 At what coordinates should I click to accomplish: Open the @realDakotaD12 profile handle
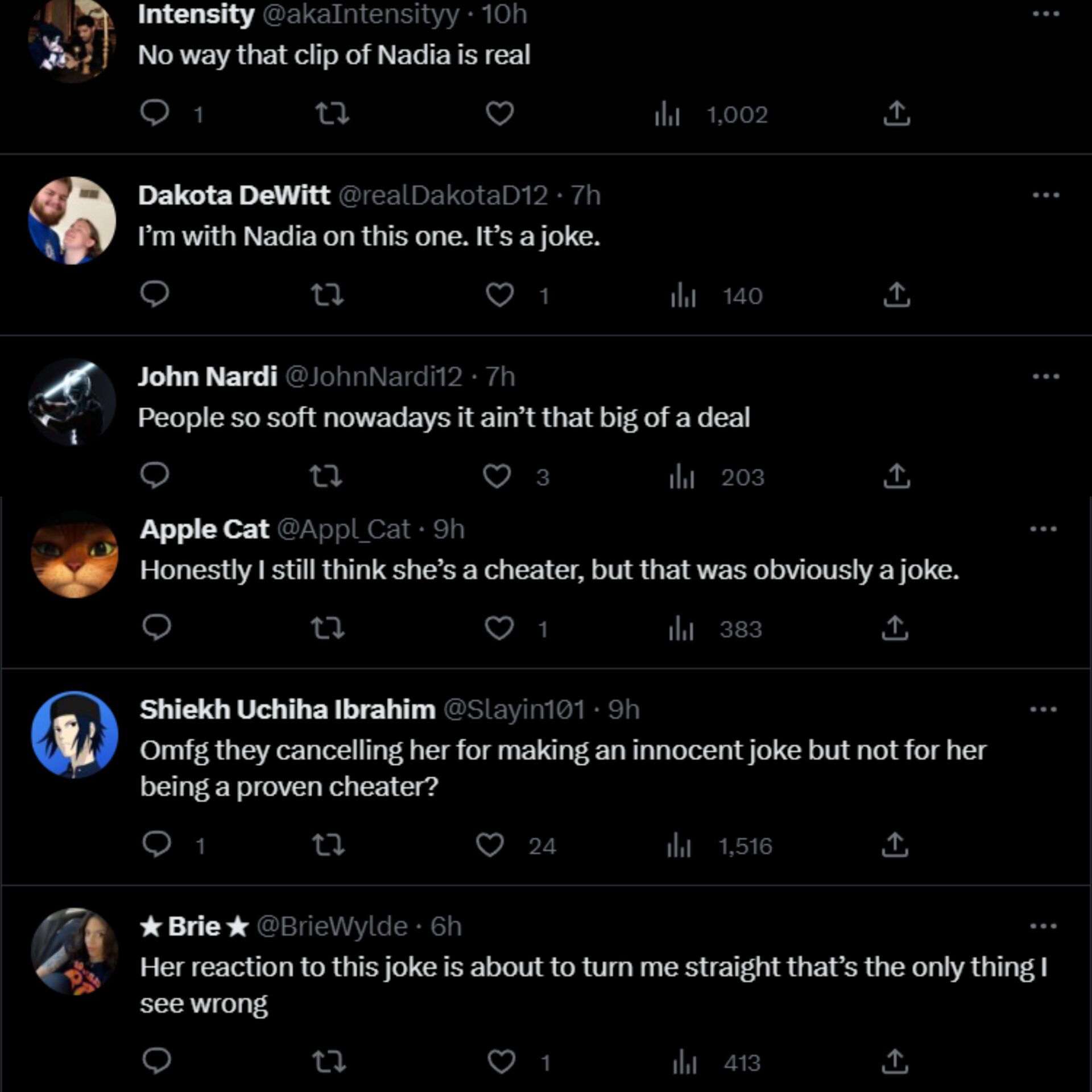(444, 196)
